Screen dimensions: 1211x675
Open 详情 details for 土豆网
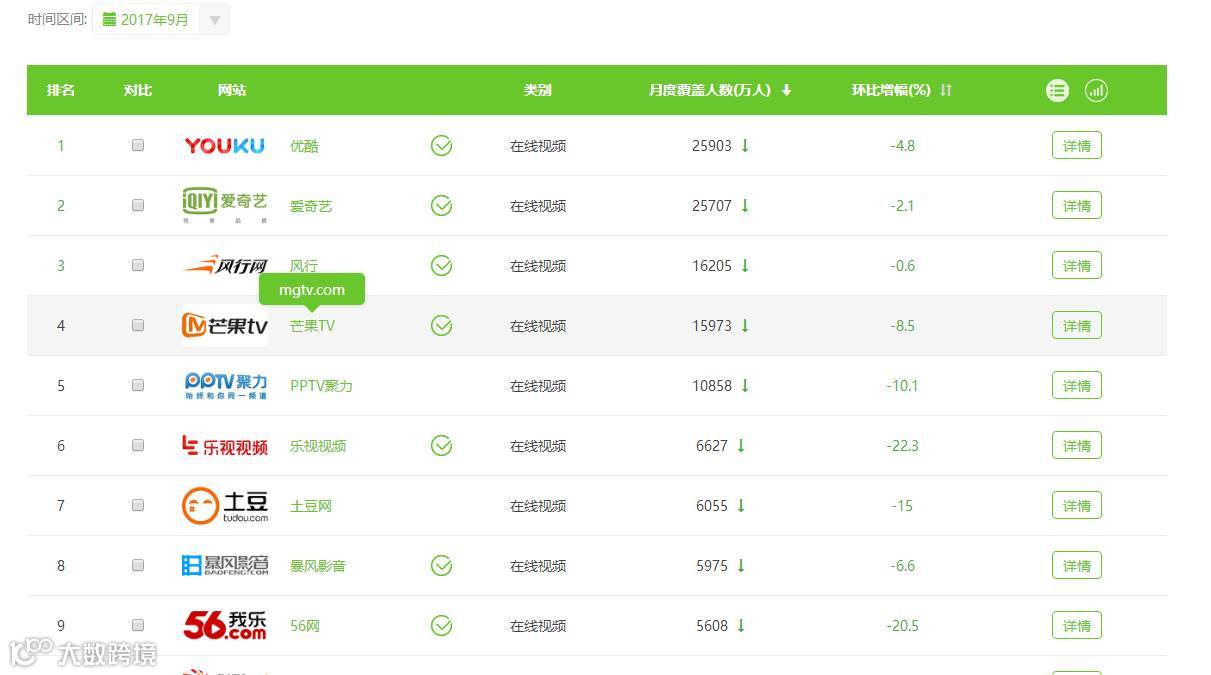(1077, 505)
